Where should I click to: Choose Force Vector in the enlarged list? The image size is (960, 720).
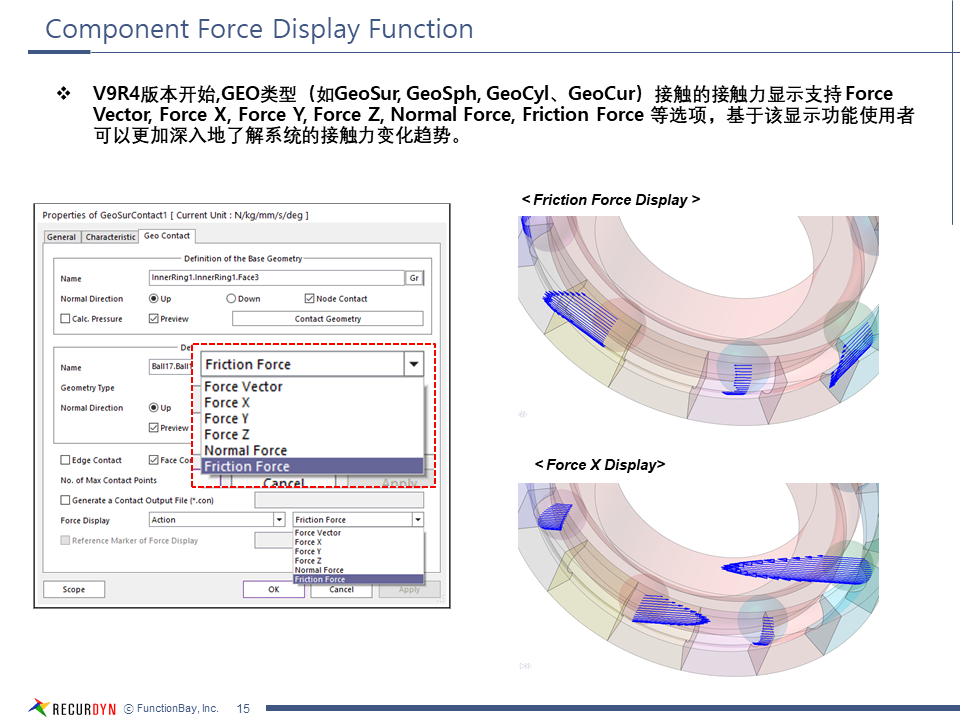pyautogui.click(x=243, y=387)
